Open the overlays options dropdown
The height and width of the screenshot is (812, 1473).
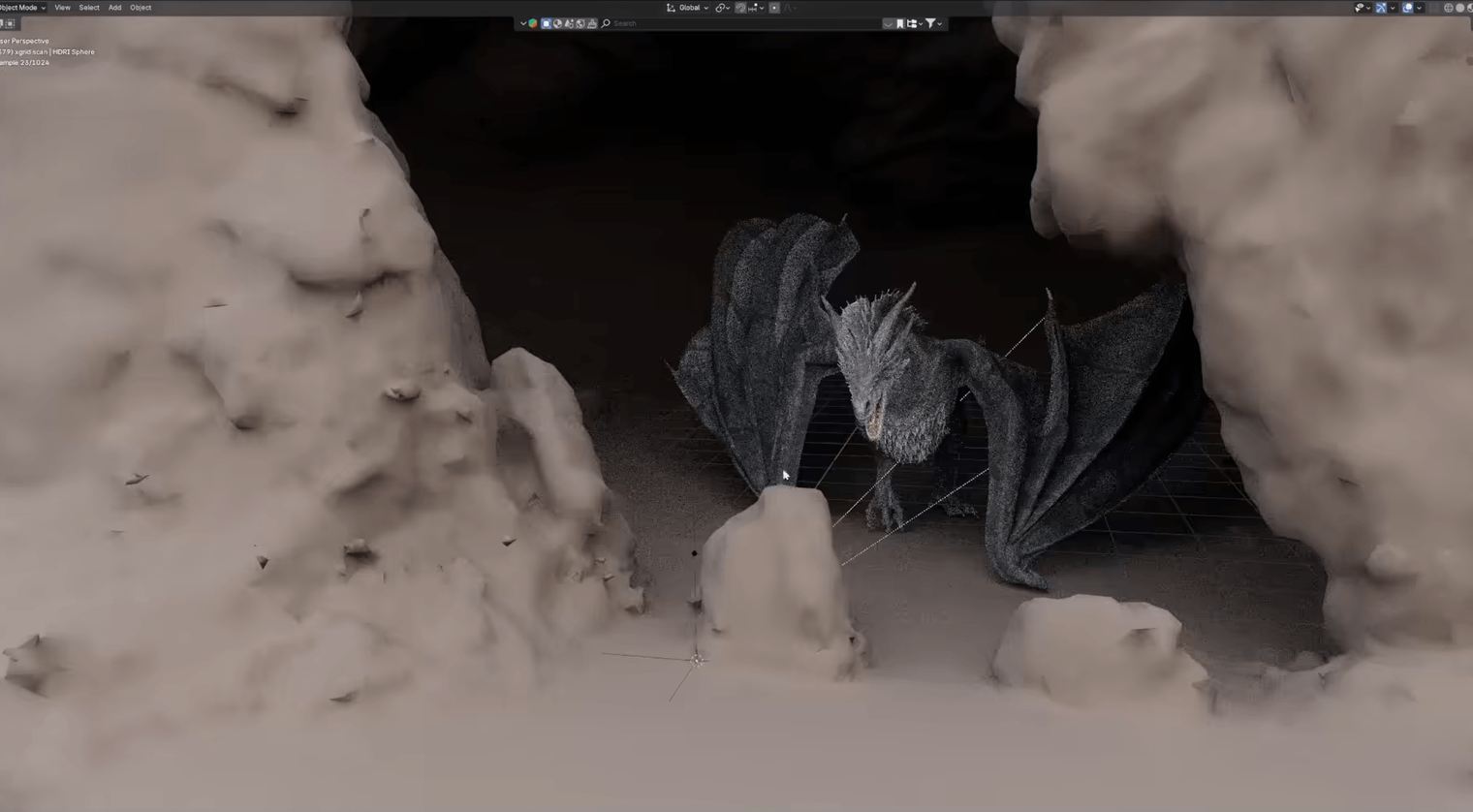click(1419, 8)
